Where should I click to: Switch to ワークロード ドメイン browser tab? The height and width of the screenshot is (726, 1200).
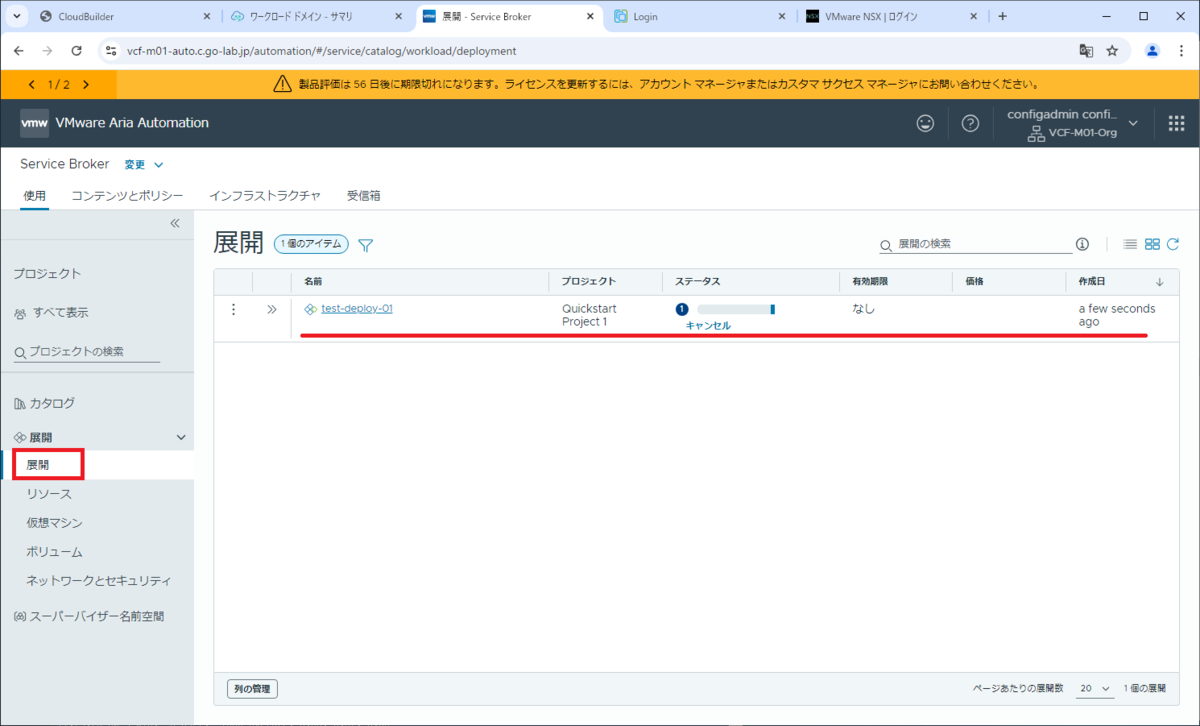318,17
